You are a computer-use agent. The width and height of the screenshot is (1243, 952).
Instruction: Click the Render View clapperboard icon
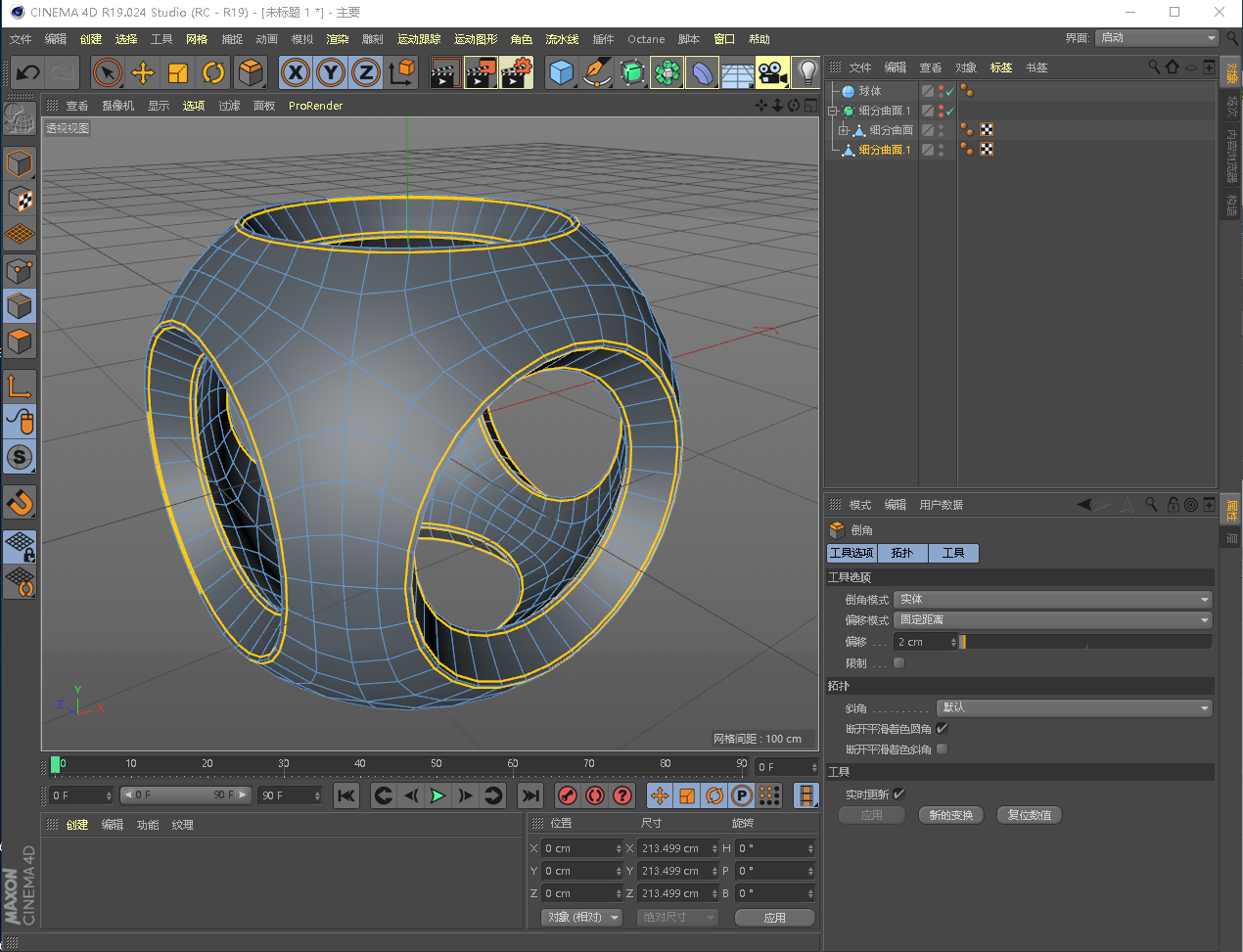445,72
